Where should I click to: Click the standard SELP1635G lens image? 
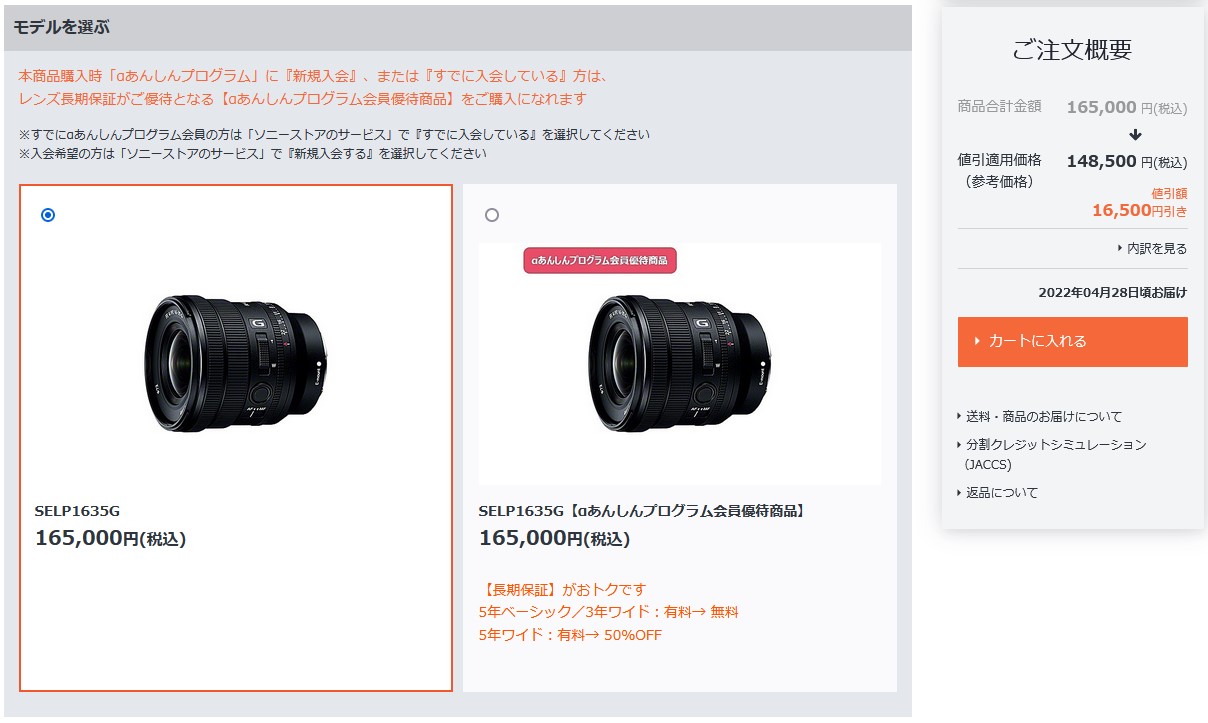236,363
